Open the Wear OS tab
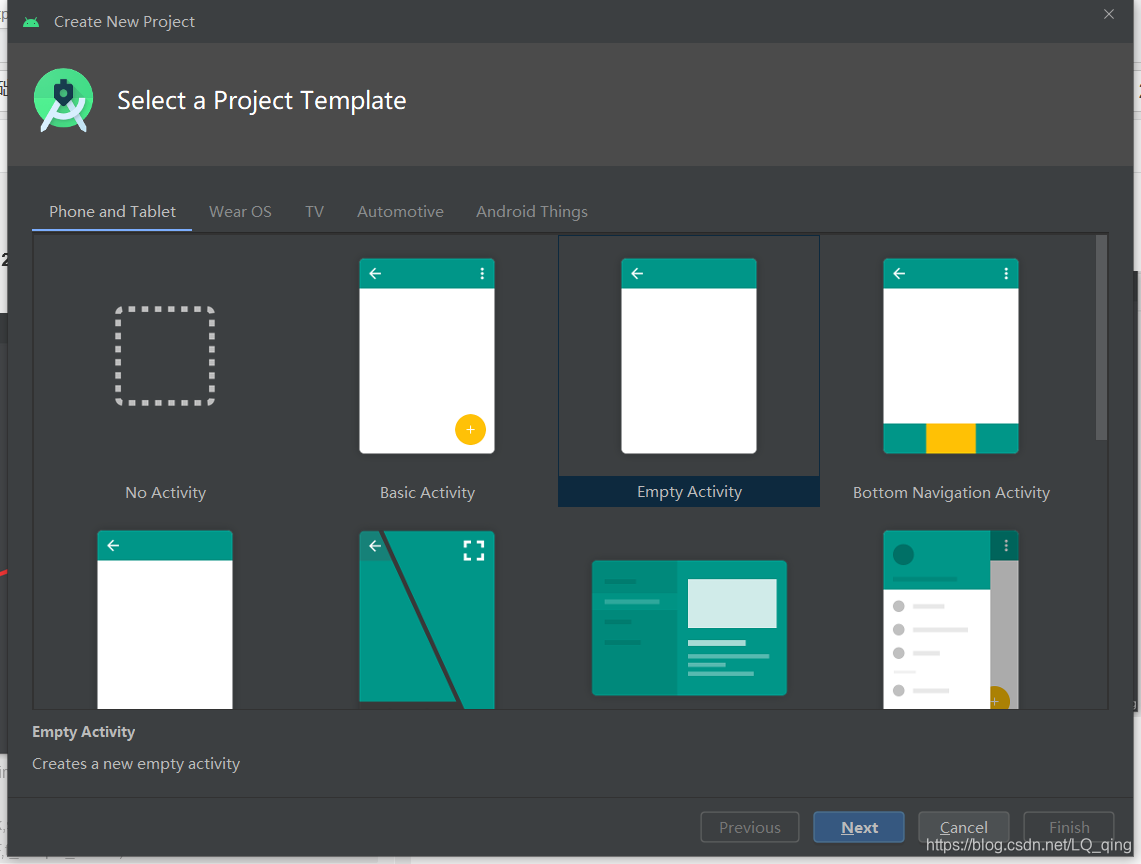 point(240,212)
